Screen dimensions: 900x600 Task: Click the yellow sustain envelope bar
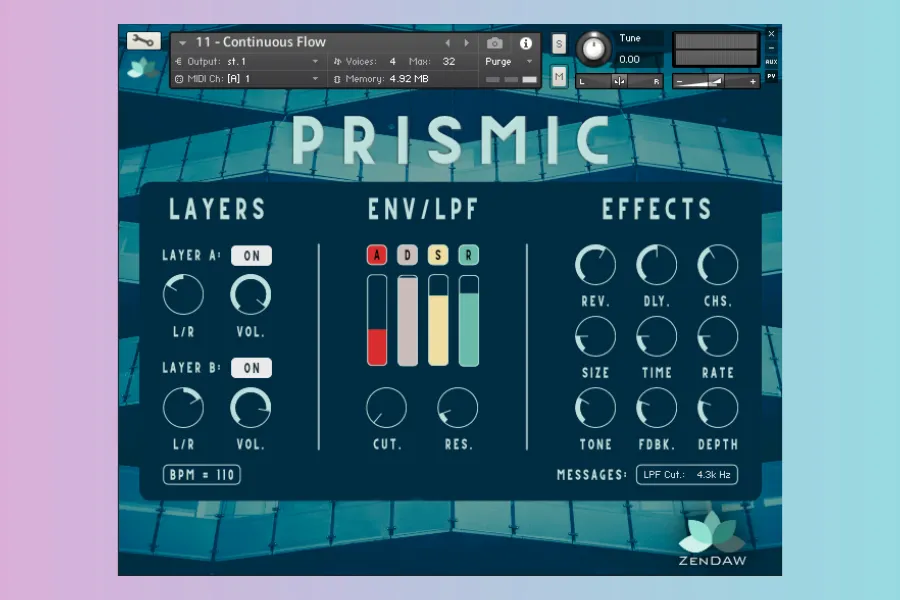[438, 320]
